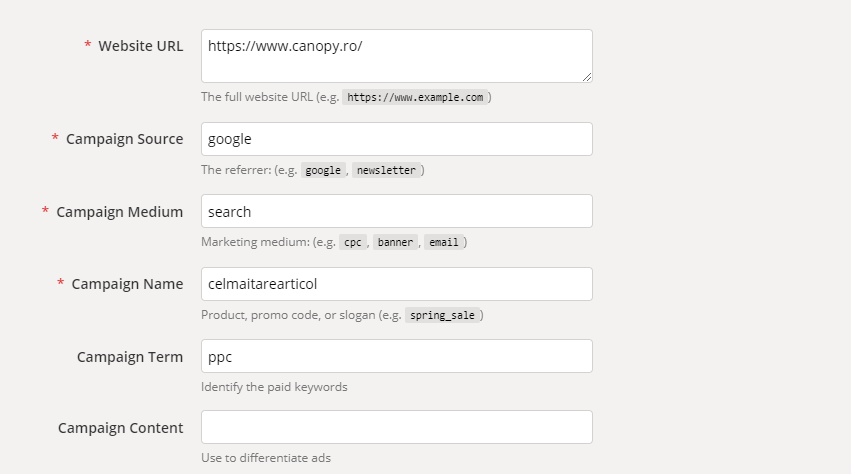
Task: Click the resize handle of the URL text area
Action: coord(587,77)
